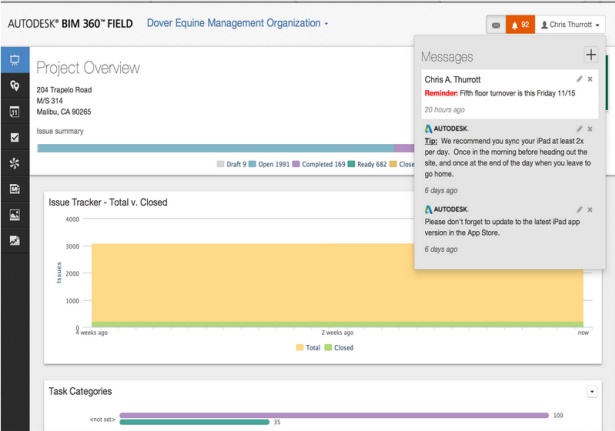Click the Project Overview heading
The height and width of the screenshot is (431, 615).
[x=88, y=68]
